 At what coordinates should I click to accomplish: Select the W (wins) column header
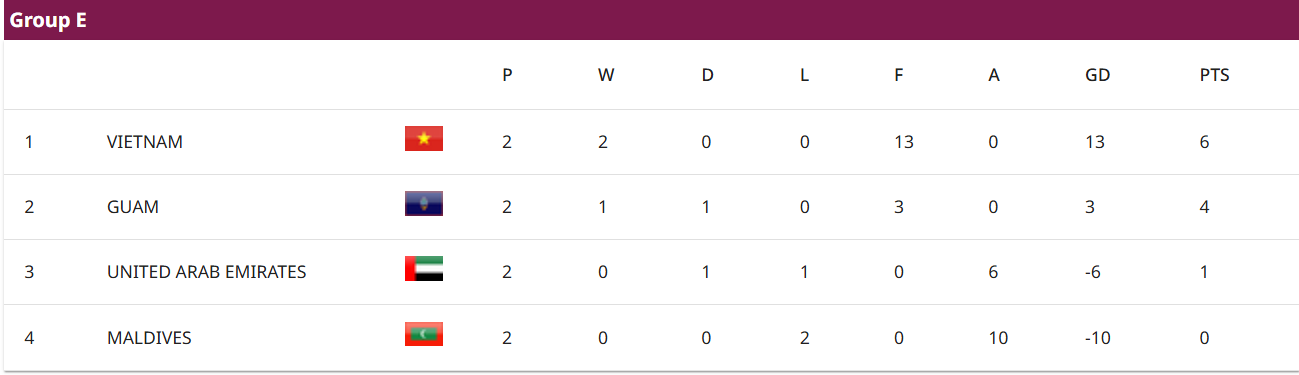606,75
